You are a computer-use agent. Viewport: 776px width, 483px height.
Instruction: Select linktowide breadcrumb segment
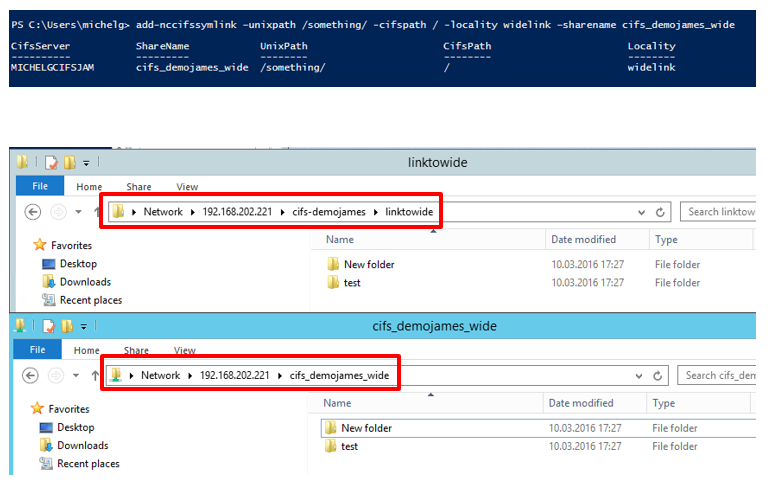click(409, 212)
